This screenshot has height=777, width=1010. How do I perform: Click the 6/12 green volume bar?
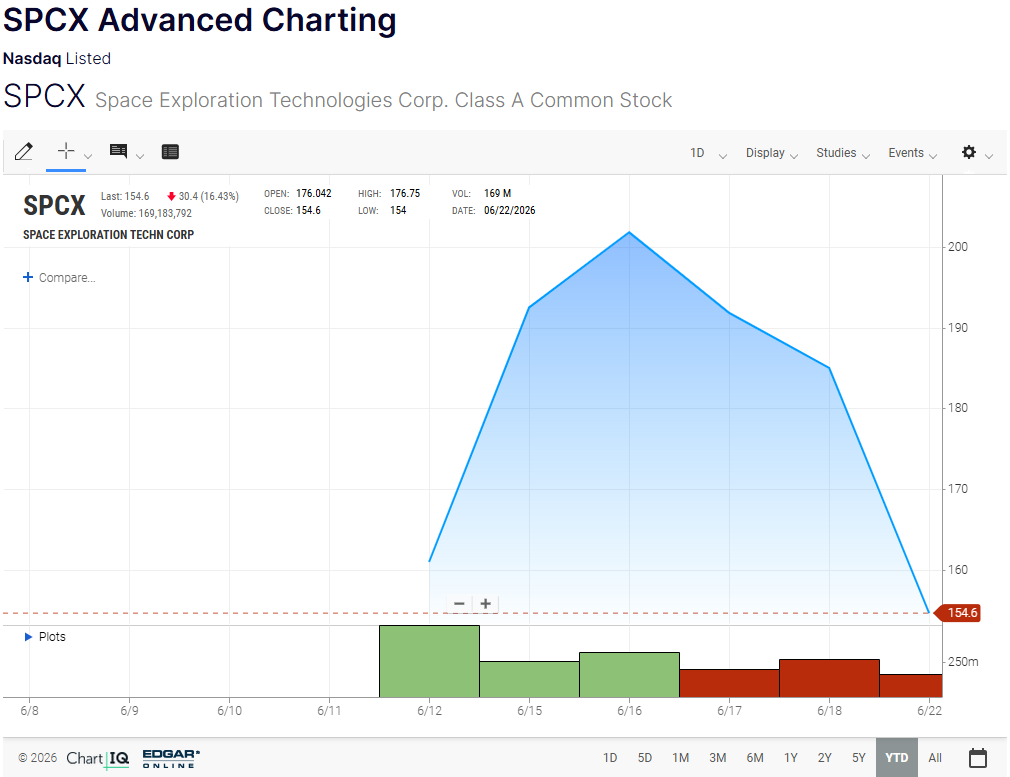[429, 661]
